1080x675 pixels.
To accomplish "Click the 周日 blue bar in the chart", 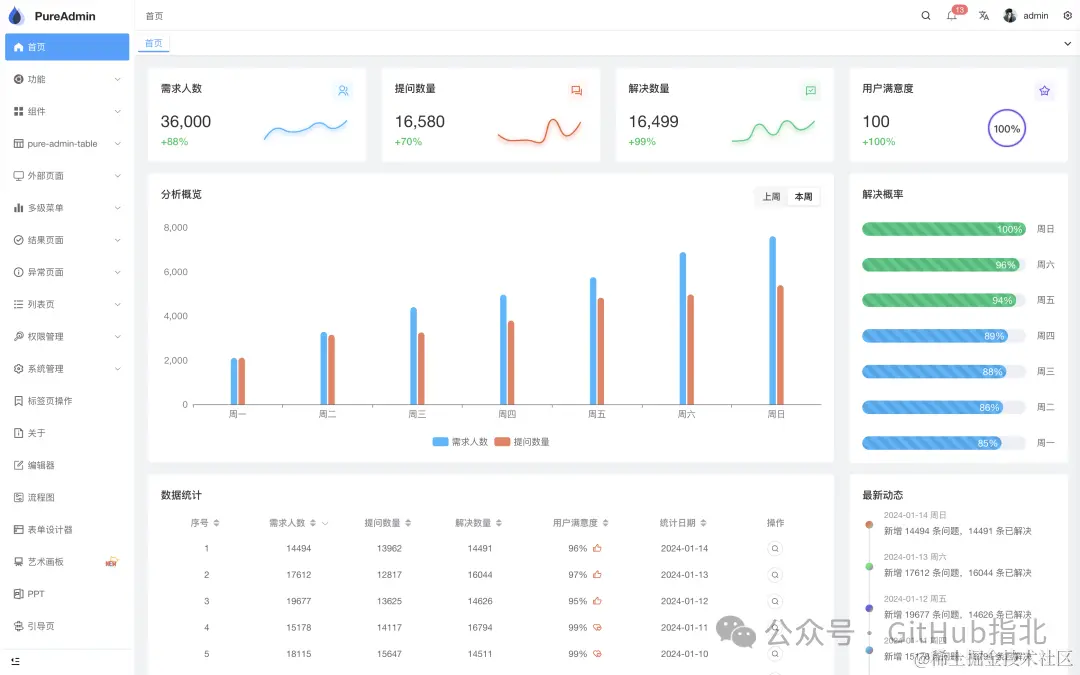I will click(772, 320).
